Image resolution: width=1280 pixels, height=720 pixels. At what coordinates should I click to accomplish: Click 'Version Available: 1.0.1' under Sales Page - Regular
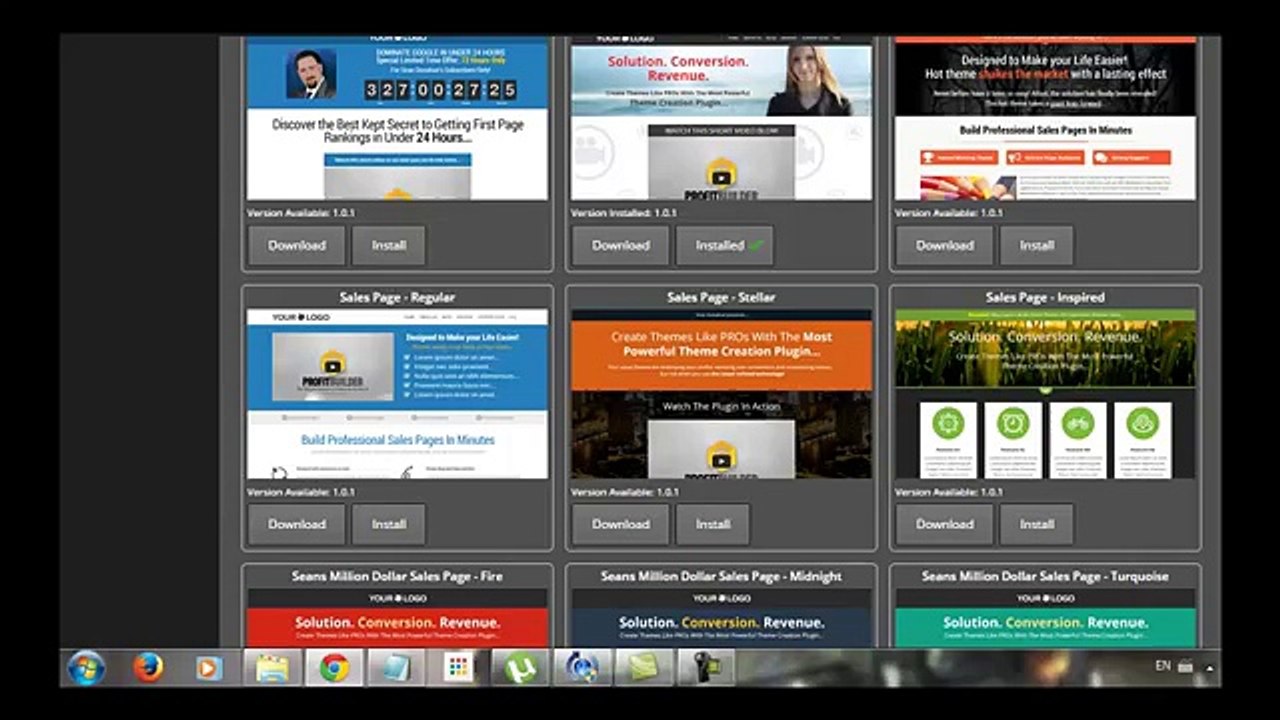pos(301,492)
